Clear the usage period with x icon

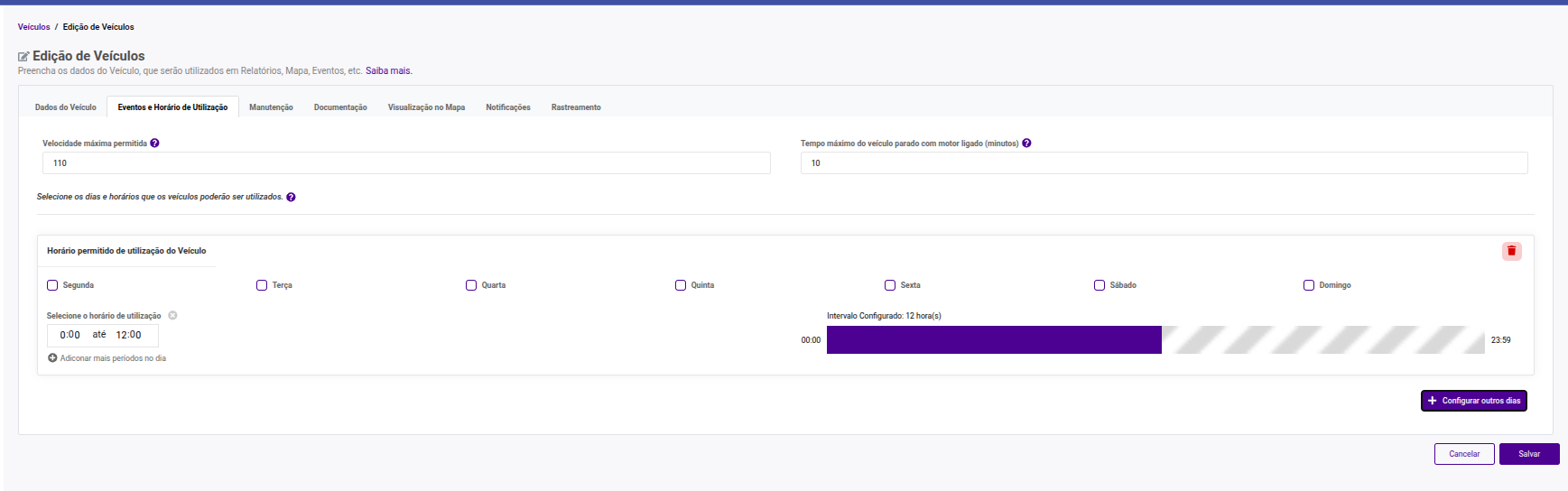[x=172, y=316]
